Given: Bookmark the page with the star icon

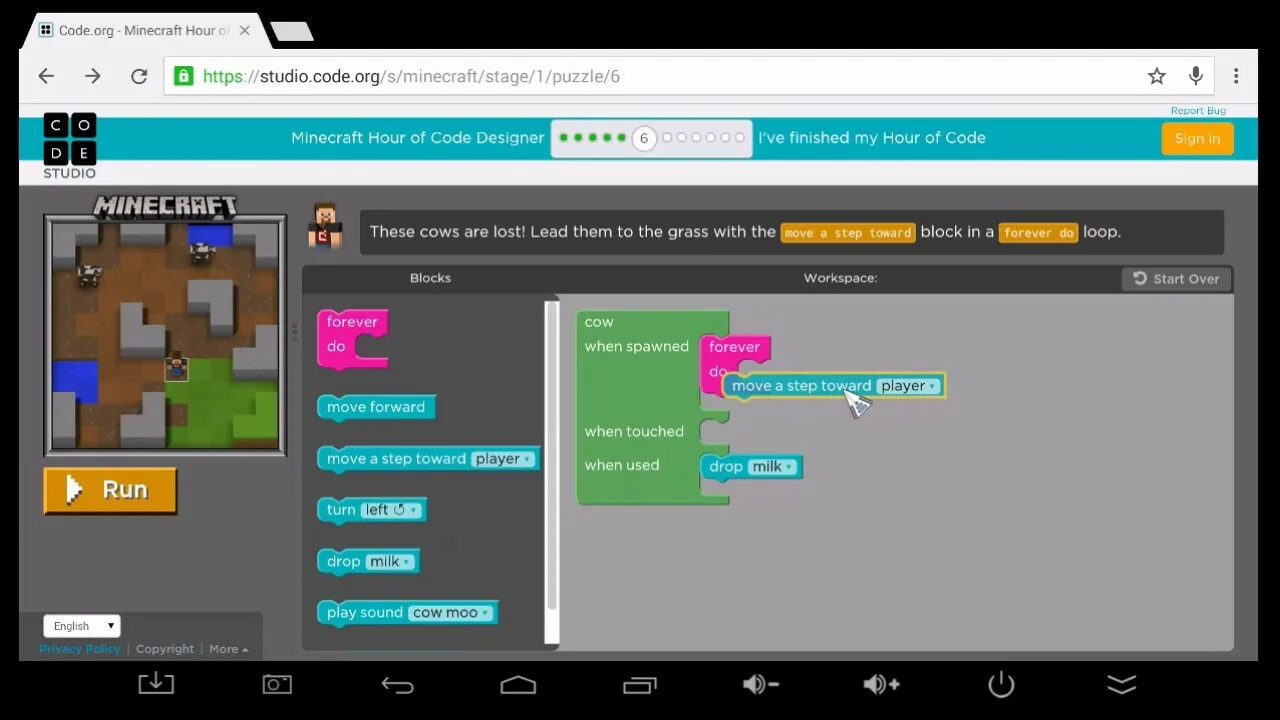Looking at the screenshot, I should point(1157,76).
